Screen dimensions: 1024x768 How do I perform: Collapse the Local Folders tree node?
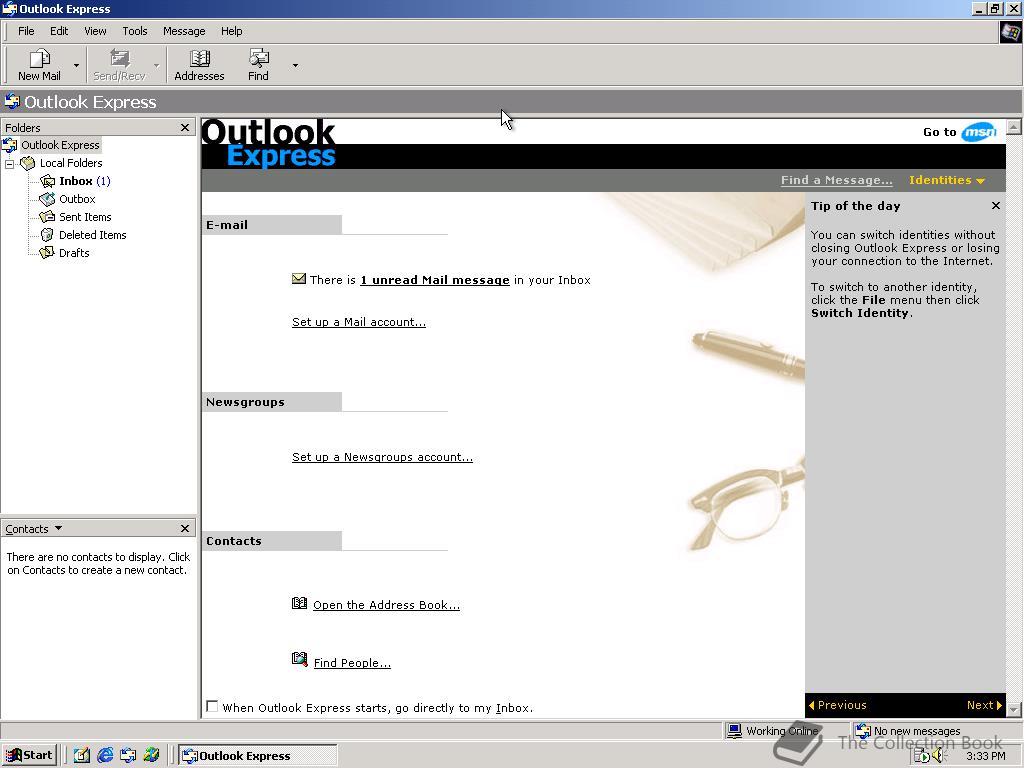(10, 163)
